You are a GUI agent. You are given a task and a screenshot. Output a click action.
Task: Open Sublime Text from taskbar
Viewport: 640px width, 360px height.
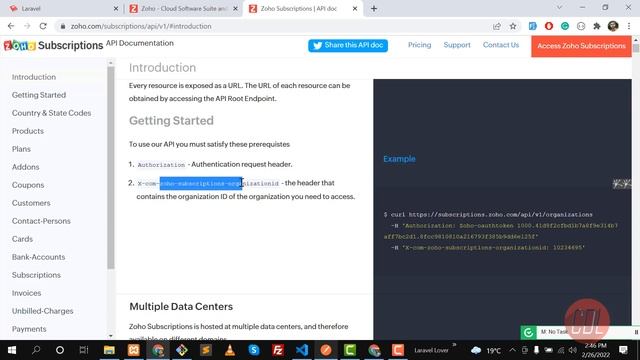click(206, 350)
